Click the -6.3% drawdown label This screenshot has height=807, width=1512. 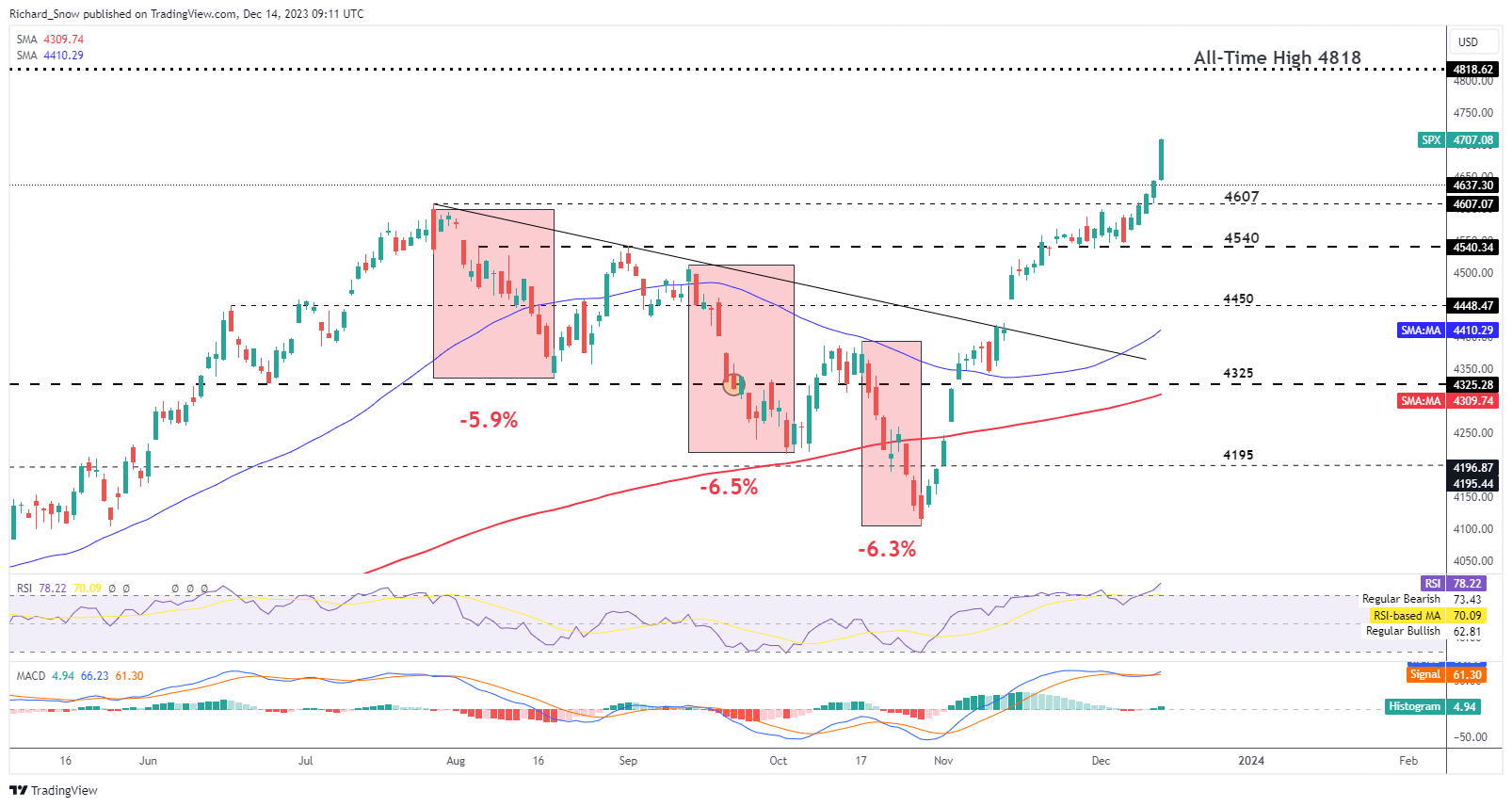(x=887, y=549)
